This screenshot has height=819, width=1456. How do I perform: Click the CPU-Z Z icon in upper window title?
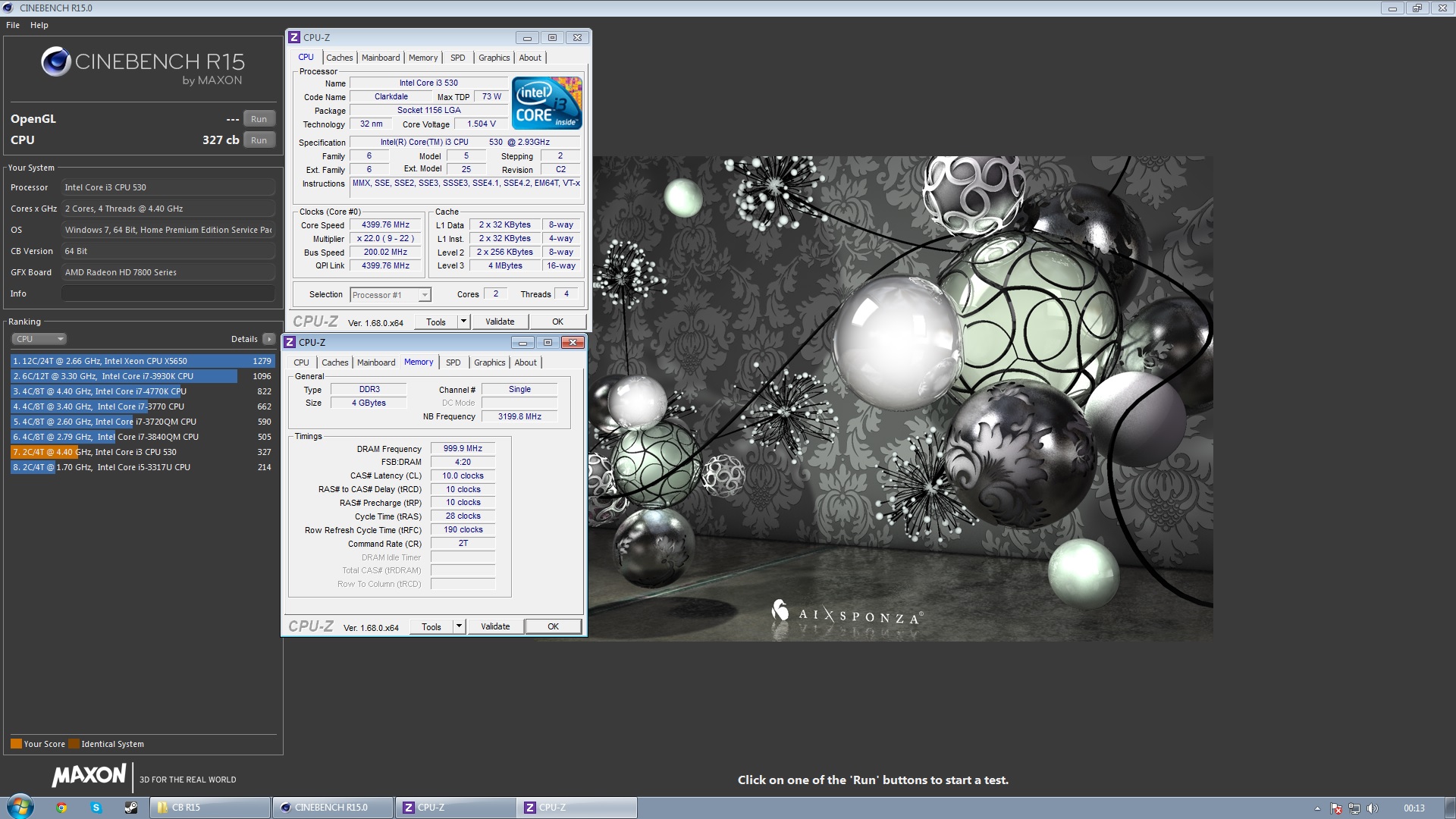click(294, 37)
